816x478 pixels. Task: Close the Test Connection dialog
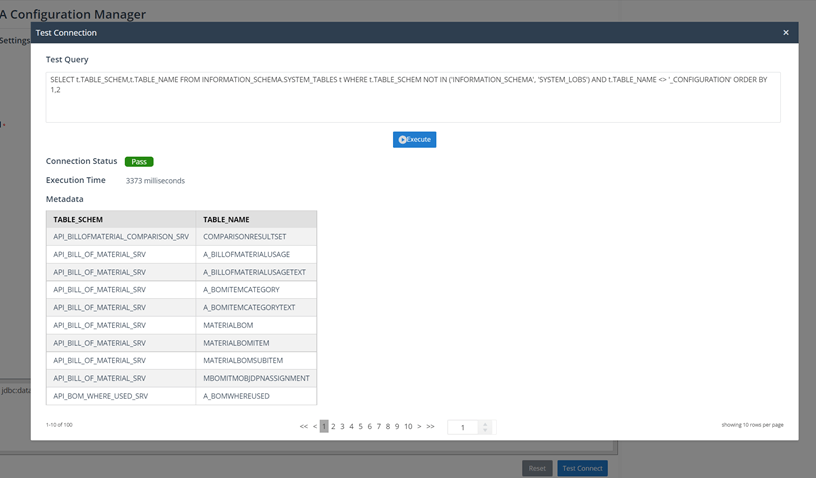click(786, 33)
